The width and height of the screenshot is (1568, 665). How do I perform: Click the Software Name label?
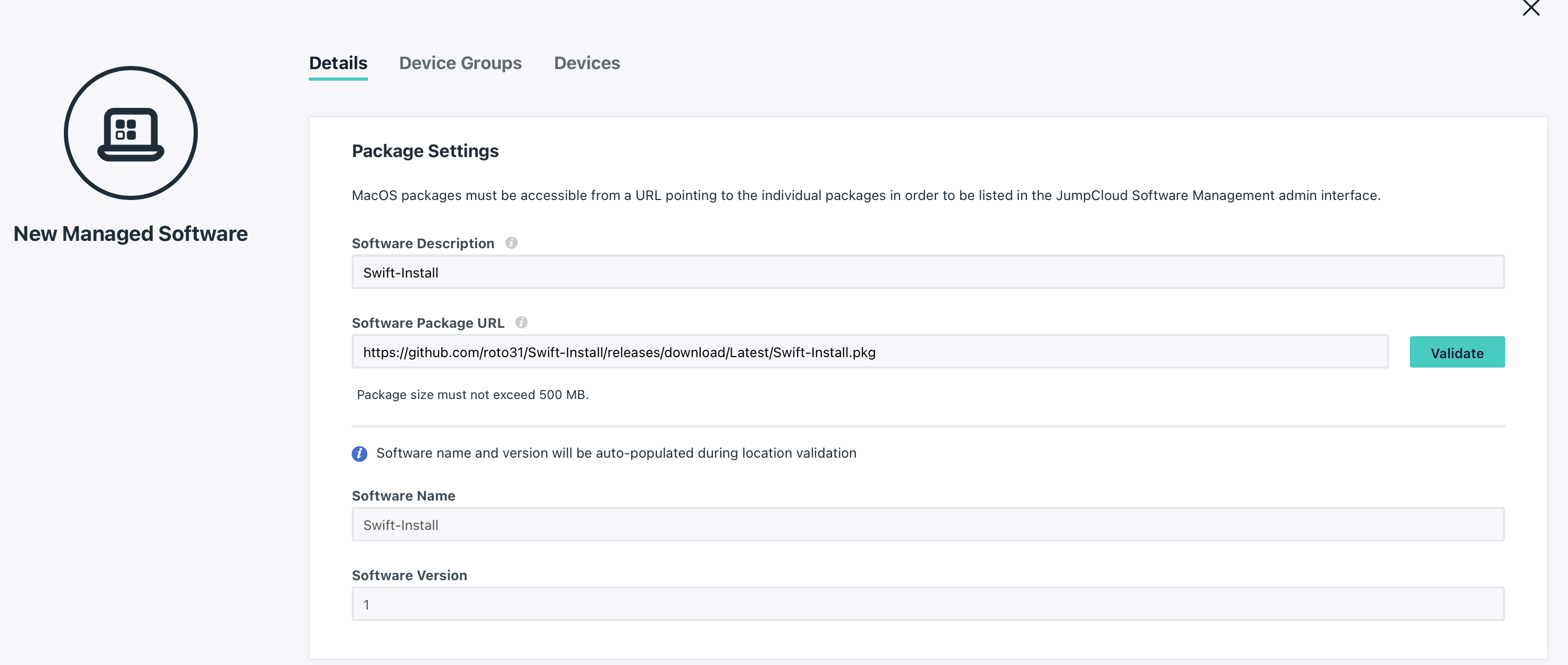[403, 496]
